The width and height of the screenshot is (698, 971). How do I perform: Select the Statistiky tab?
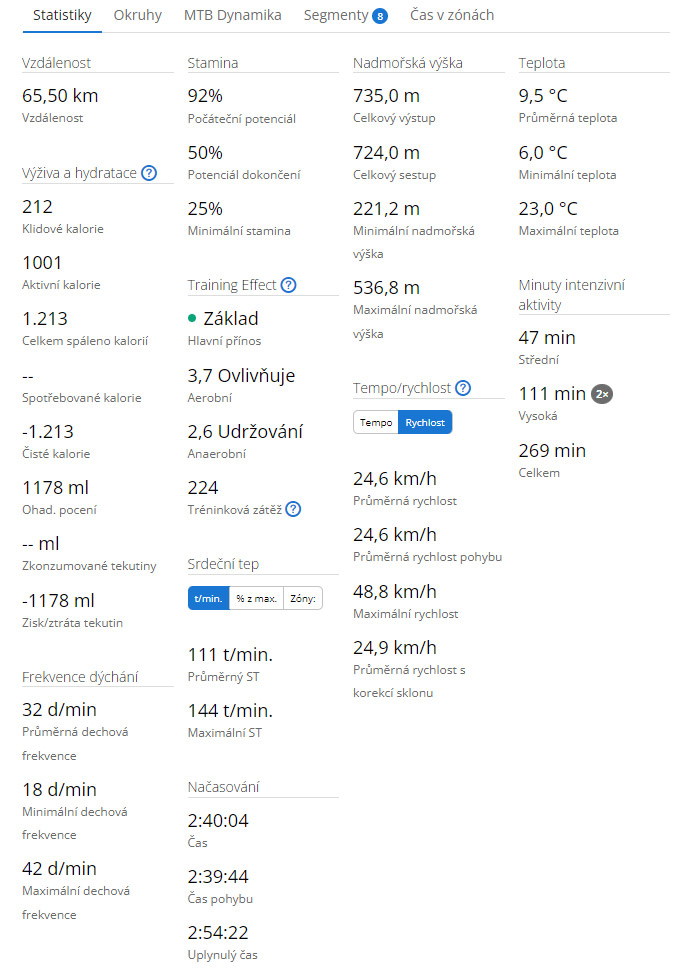coord(62,15)
